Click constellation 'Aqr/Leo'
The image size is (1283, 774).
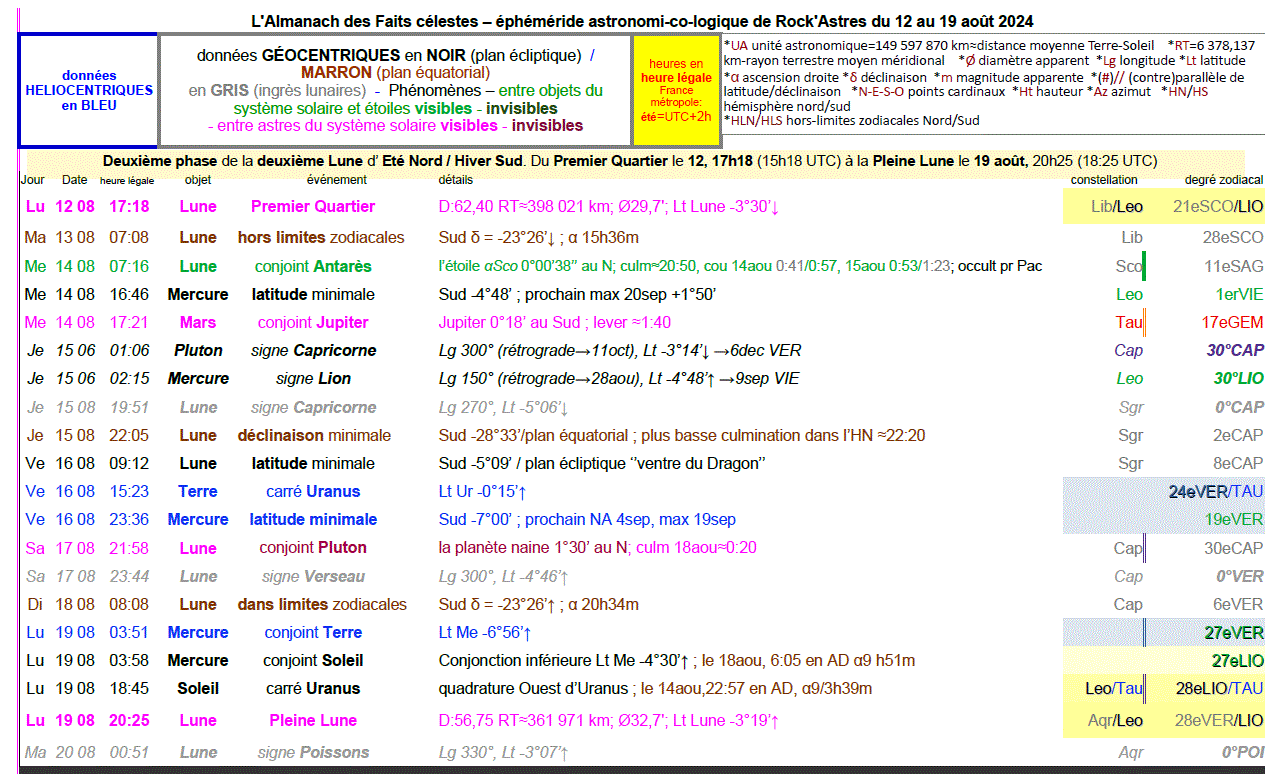[x=1116, y=720]
